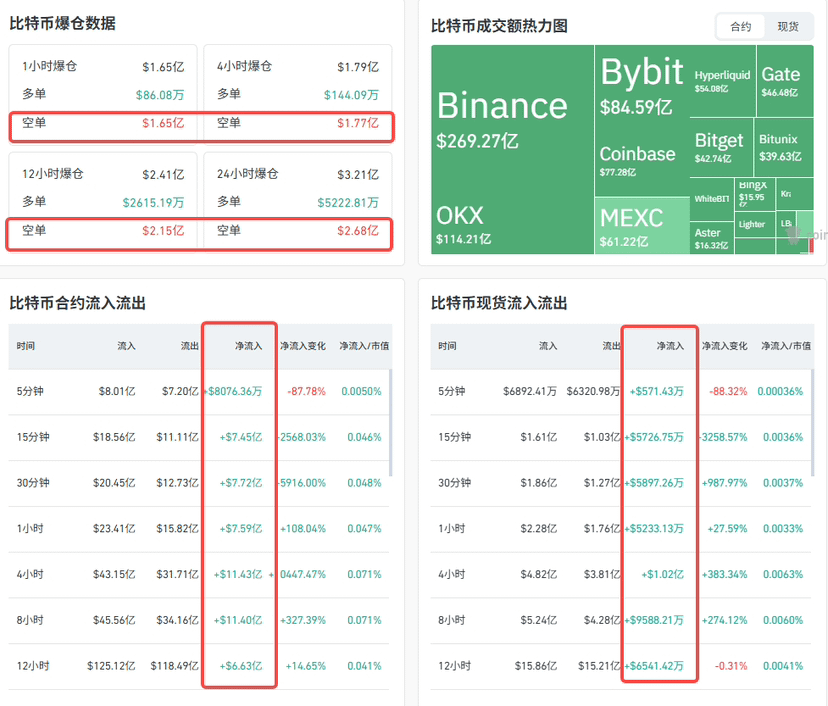
Task: Click the MEXC heatmap block
Action: (x=642, y=225)
